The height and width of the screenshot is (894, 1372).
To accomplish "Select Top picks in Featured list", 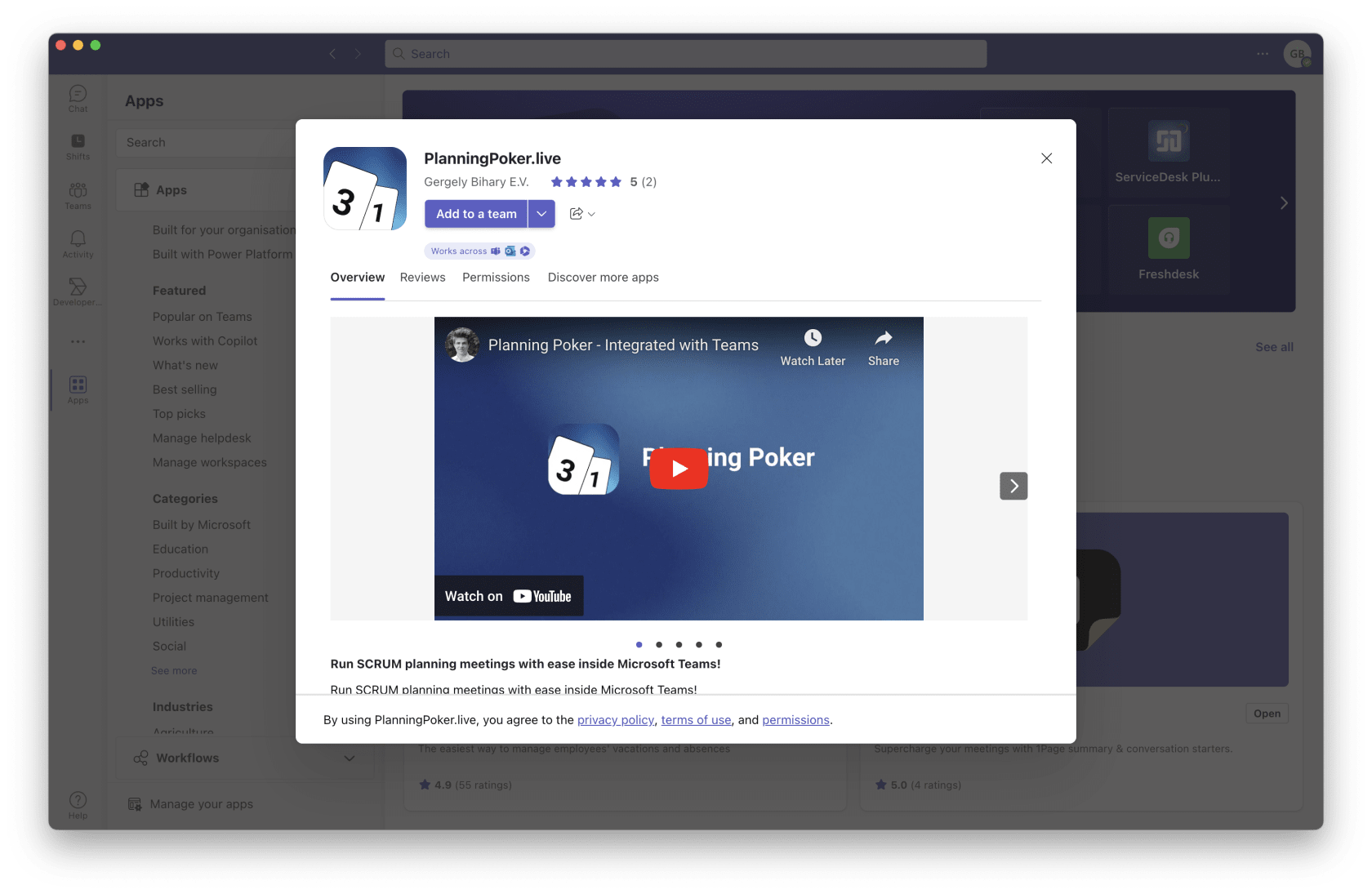I will 179,414.
